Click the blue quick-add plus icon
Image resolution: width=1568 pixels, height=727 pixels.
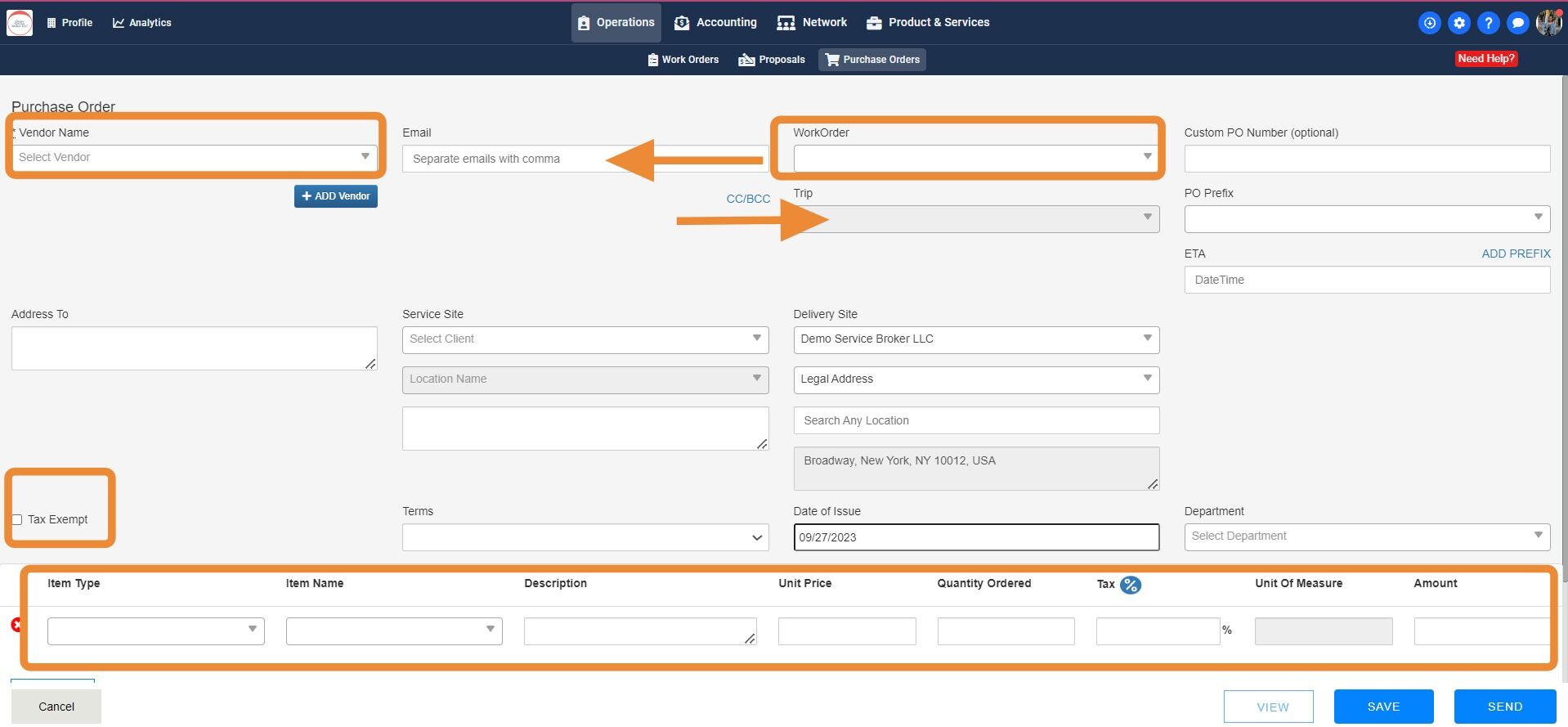click(x=1430, y=23)
